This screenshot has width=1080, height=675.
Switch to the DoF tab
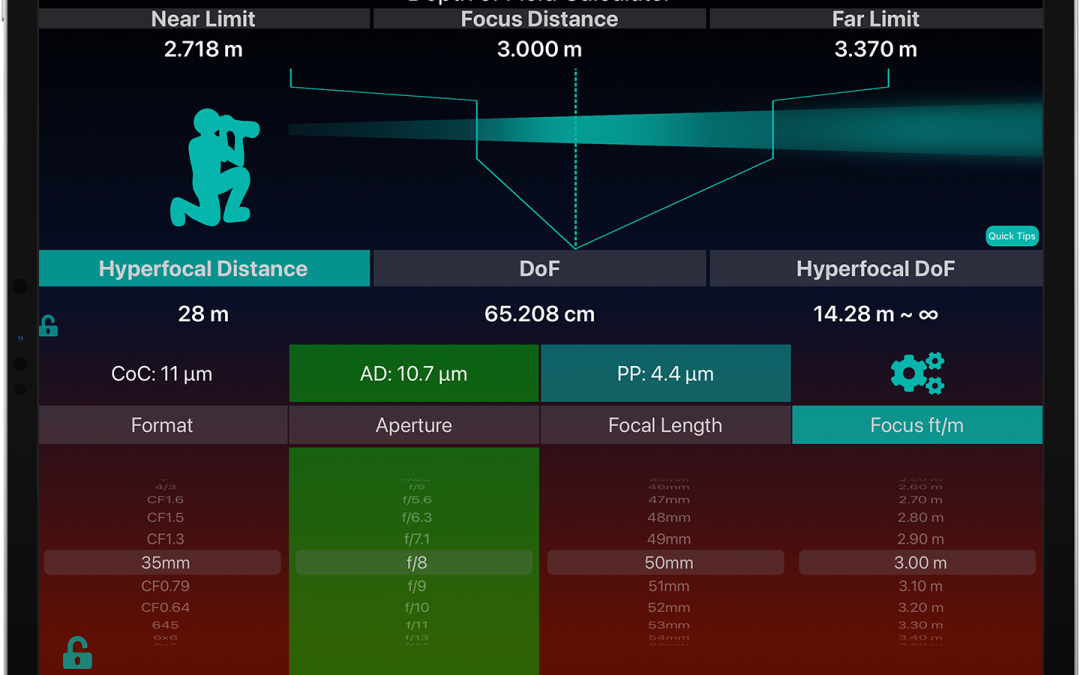[x=540, y=269]
